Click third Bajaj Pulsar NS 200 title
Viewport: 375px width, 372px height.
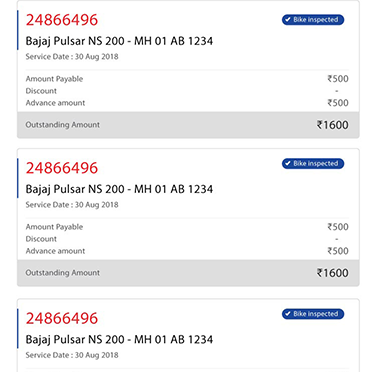119,340
